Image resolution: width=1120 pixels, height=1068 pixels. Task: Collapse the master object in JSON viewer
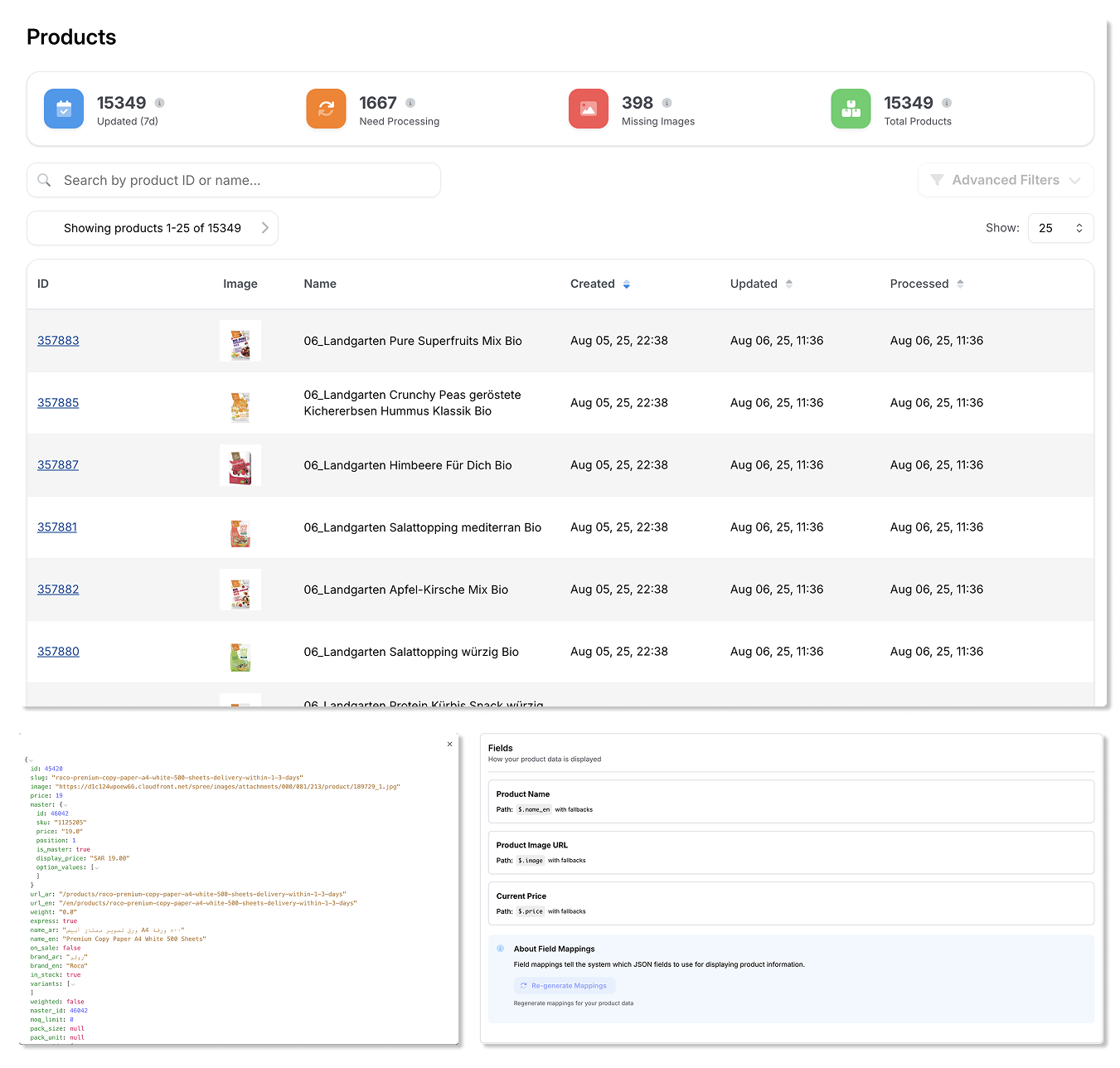[65, 805]
